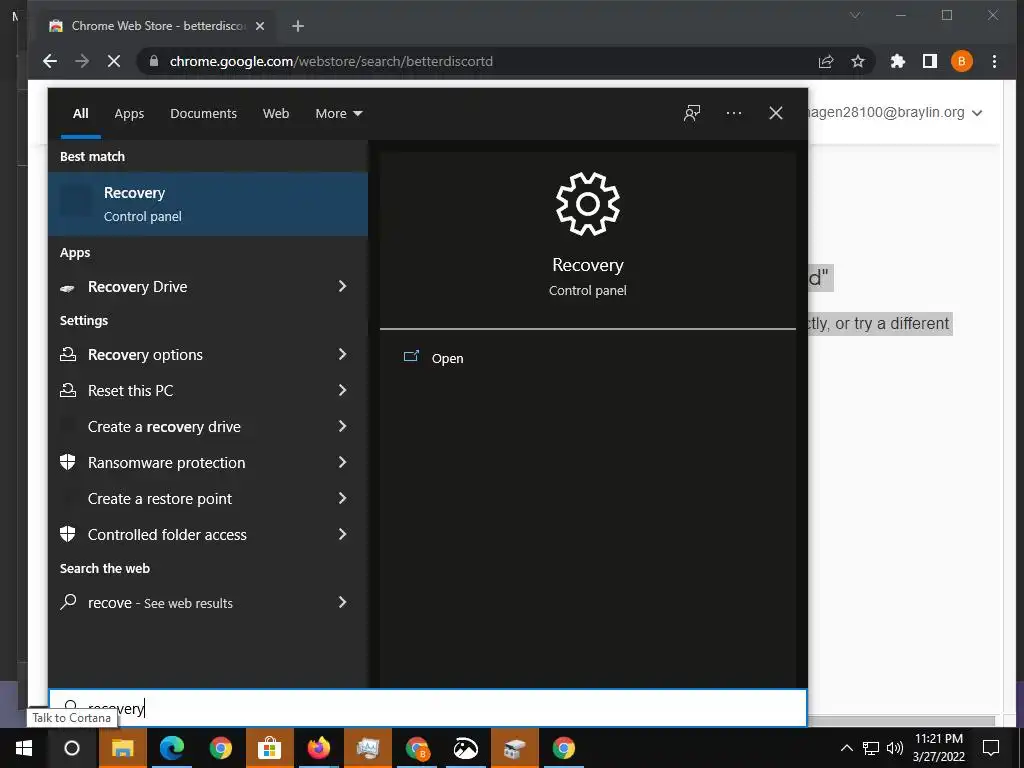Close the Windows search panel
This screenshot has height=768, width=1024.
point(776,113)
